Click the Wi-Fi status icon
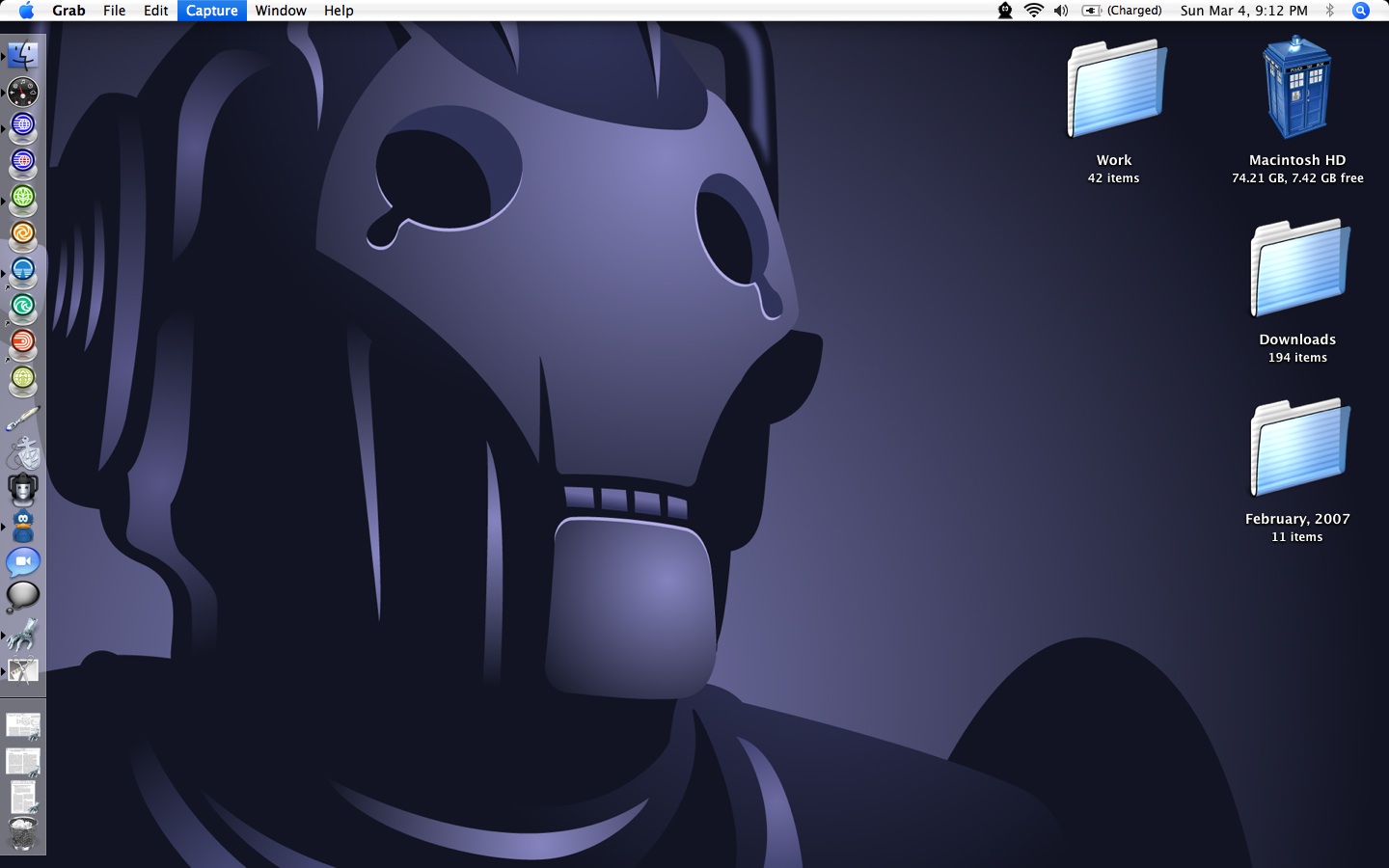Image resolution: width=1389 pixels, height=868 pixels. pos(1034,11)
